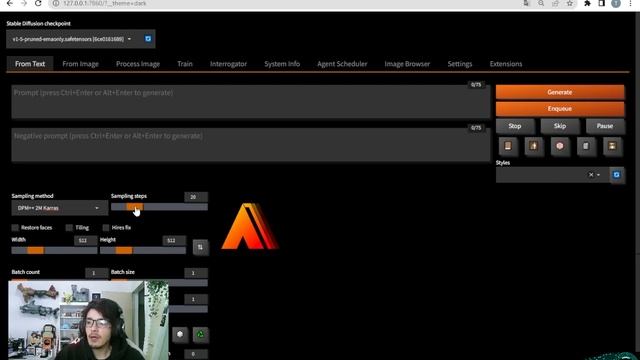
Task: Open the Image Browser tab
Action: point(407,64)
